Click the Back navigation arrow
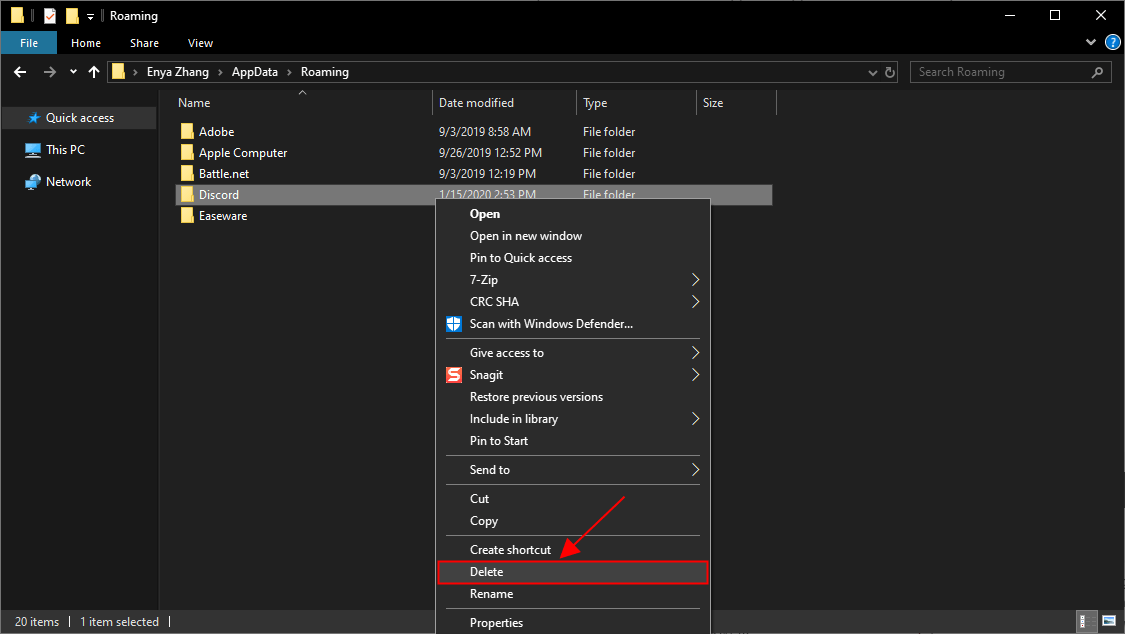Viewport: 1125px width, 634px height. pyautogui.click(x=20, y=72)
